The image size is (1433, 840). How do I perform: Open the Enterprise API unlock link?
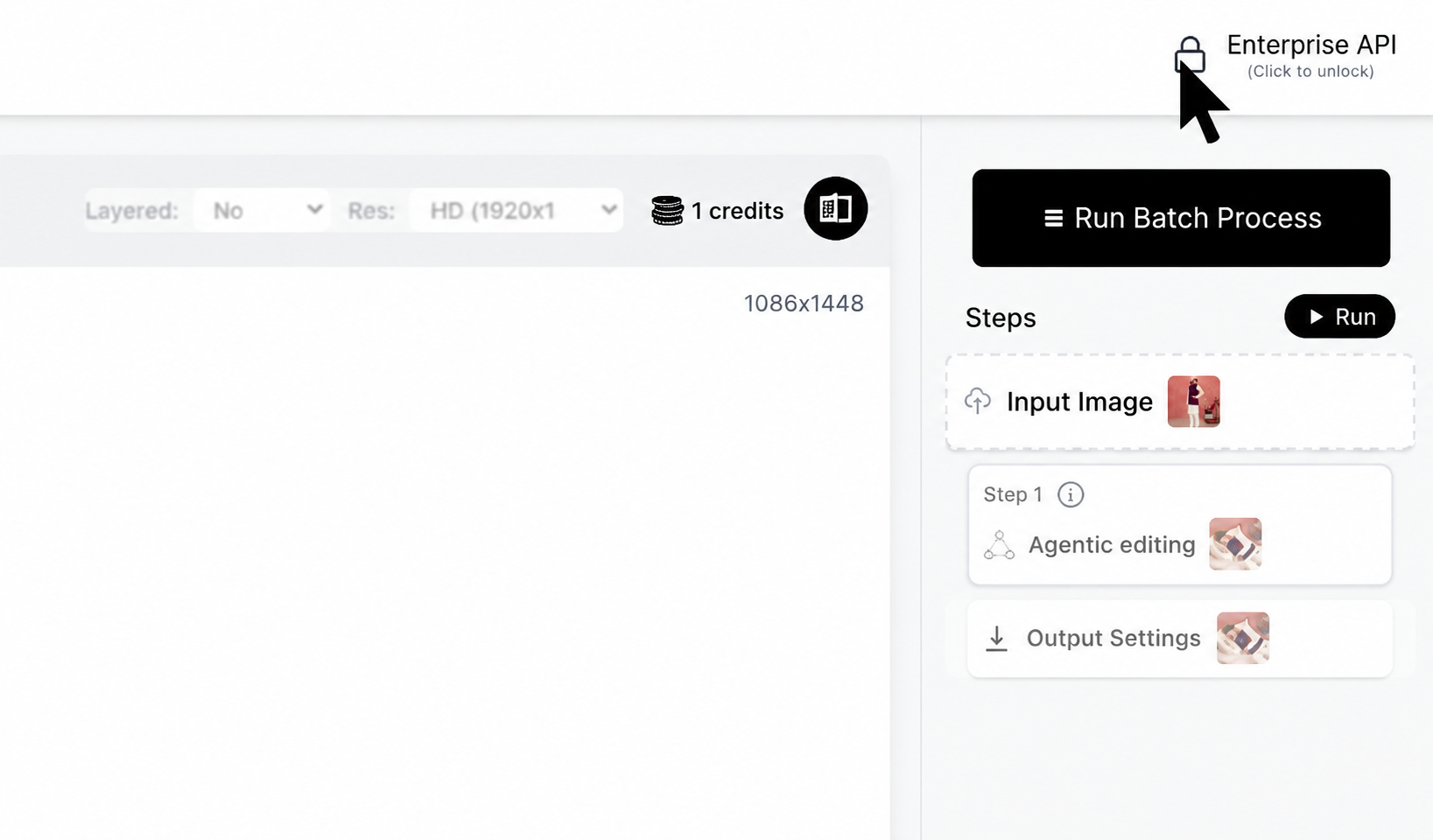click(x=1310, y=55)
